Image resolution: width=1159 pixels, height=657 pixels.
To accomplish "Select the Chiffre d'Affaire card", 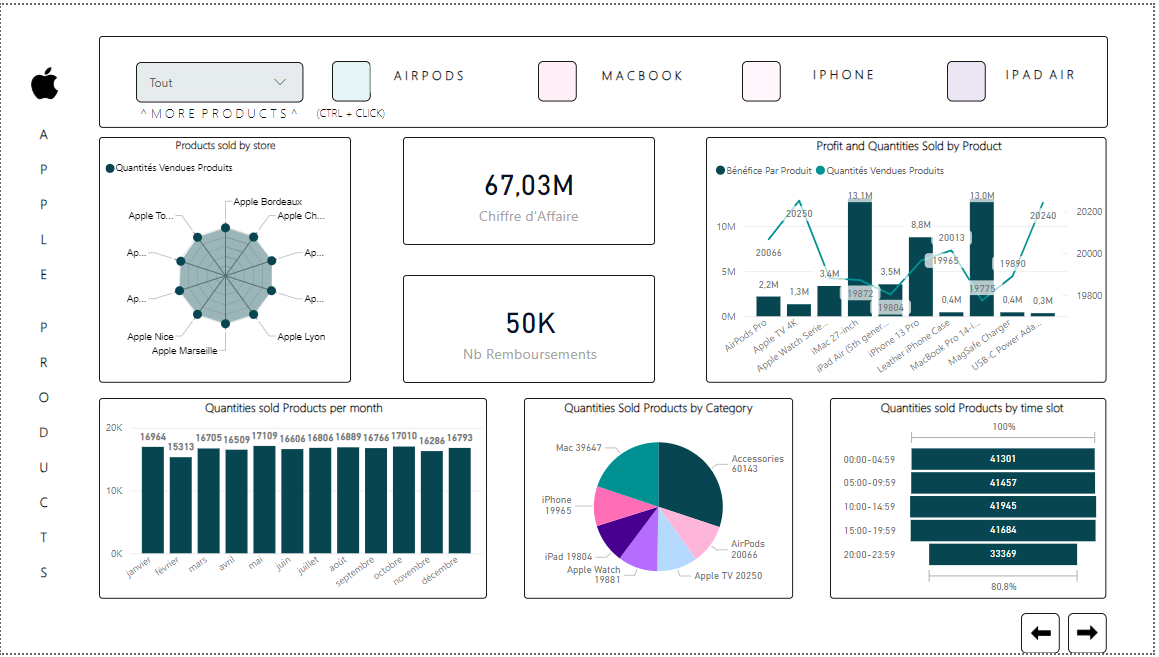I will pos(528,191).
